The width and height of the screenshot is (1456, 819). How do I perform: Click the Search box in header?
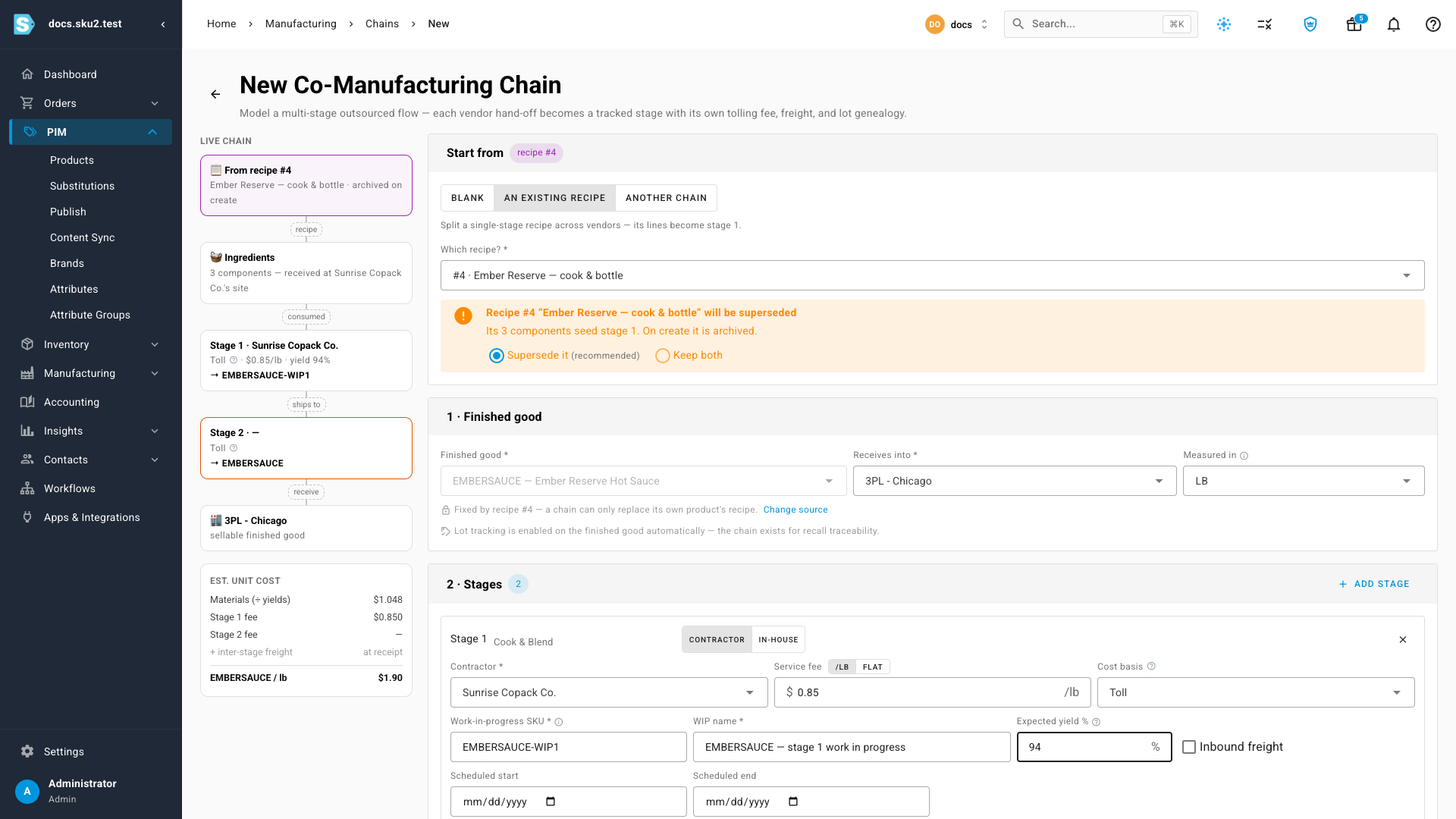pyautogui.click(x=1100, y=24)
